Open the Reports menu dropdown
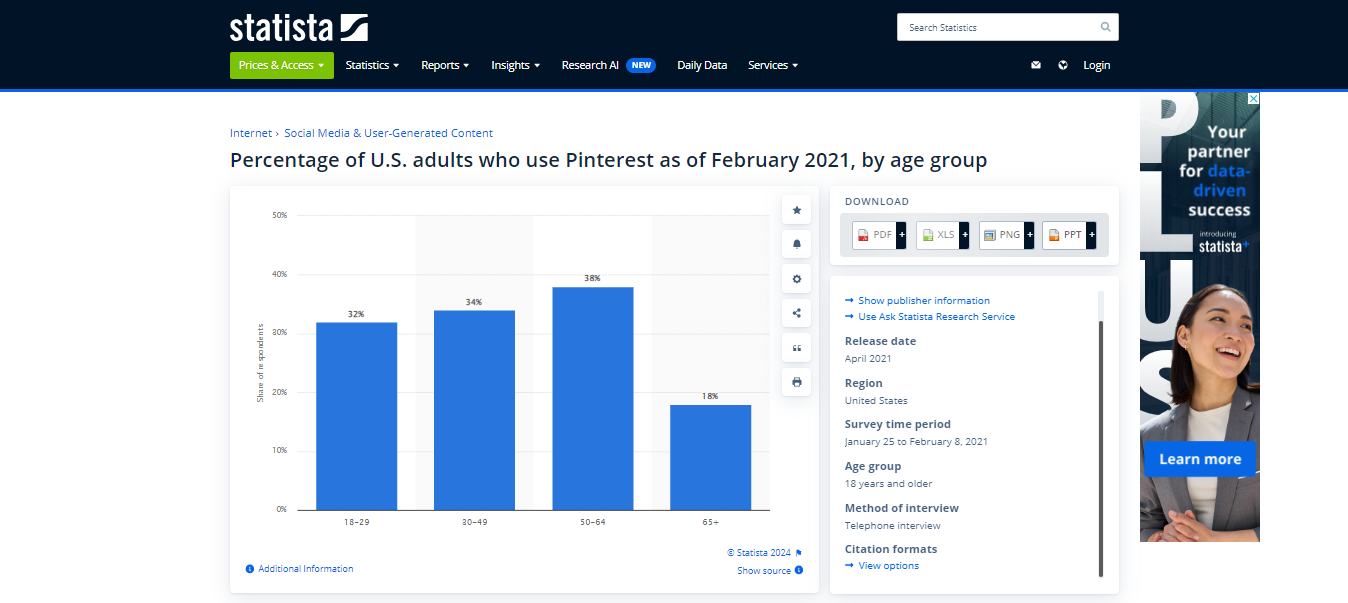 (x=445, y=65)
